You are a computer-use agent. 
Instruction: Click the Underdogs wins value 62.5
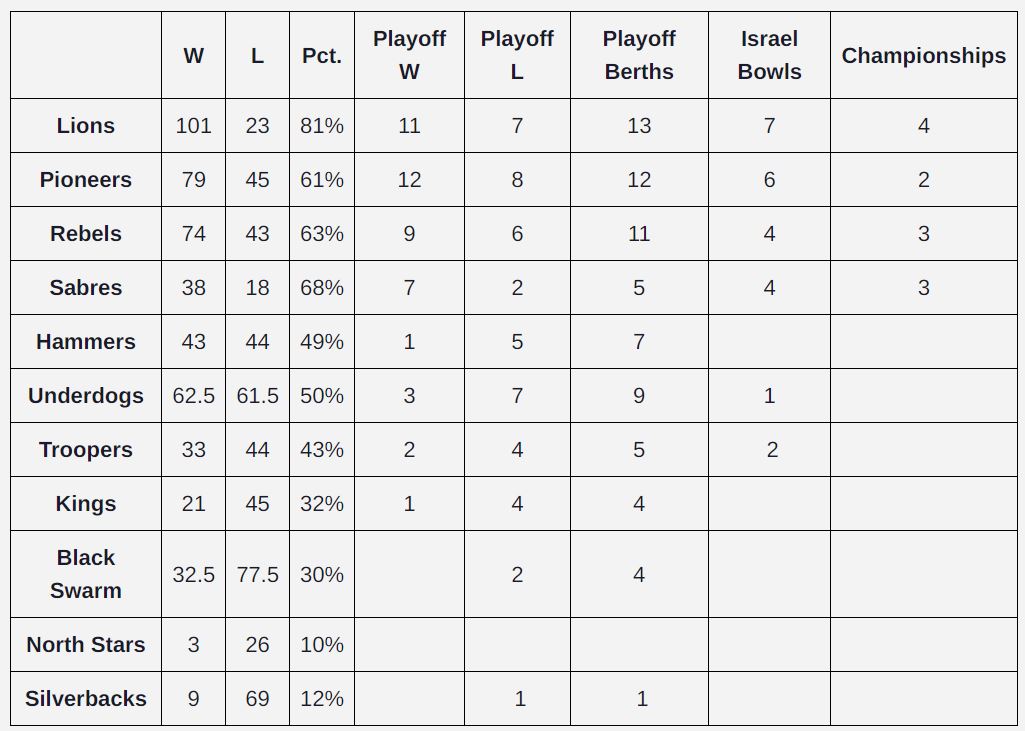tap(193, 396)
